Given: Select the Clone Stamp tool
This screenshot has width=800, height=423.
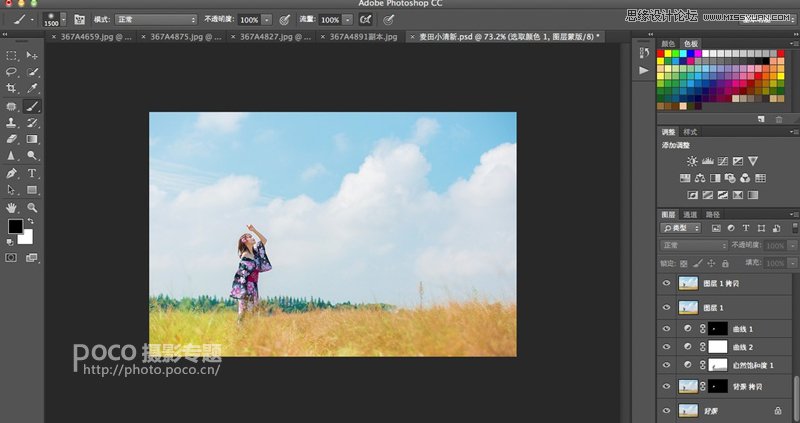Looking at the screenshot, I should coord(11,122).
